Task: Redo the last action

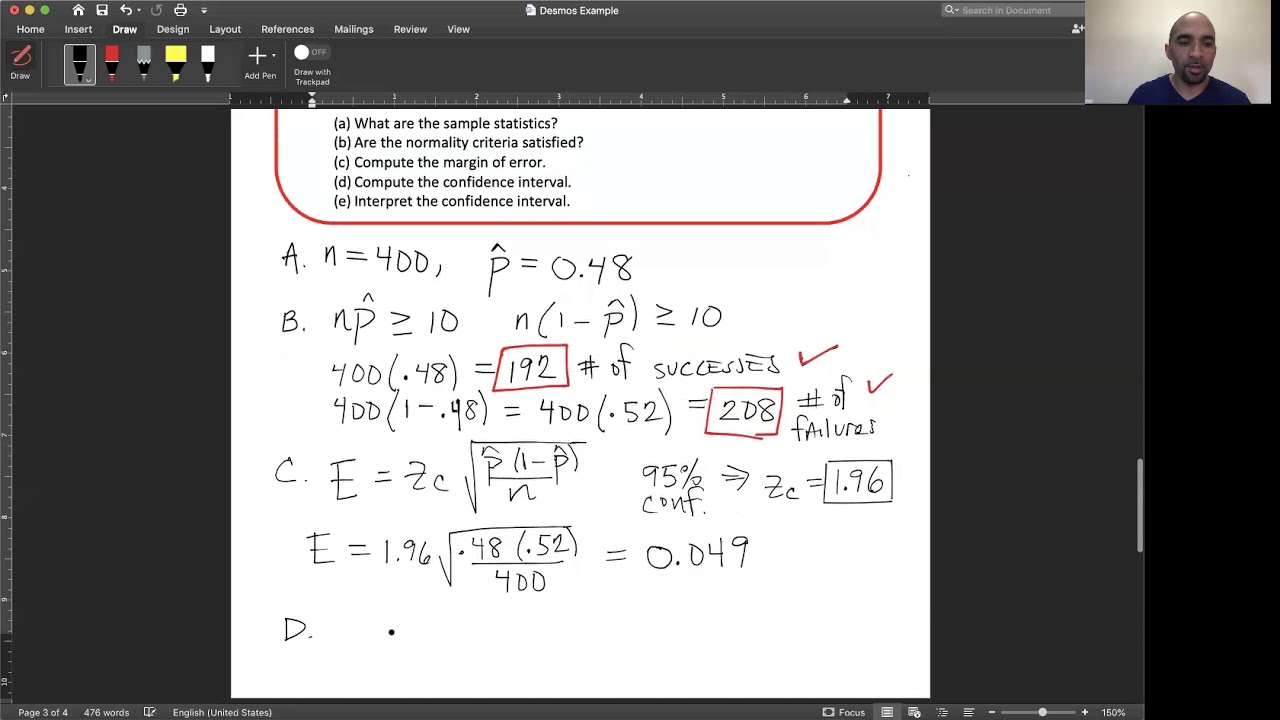Action: [x=156, y=10]
